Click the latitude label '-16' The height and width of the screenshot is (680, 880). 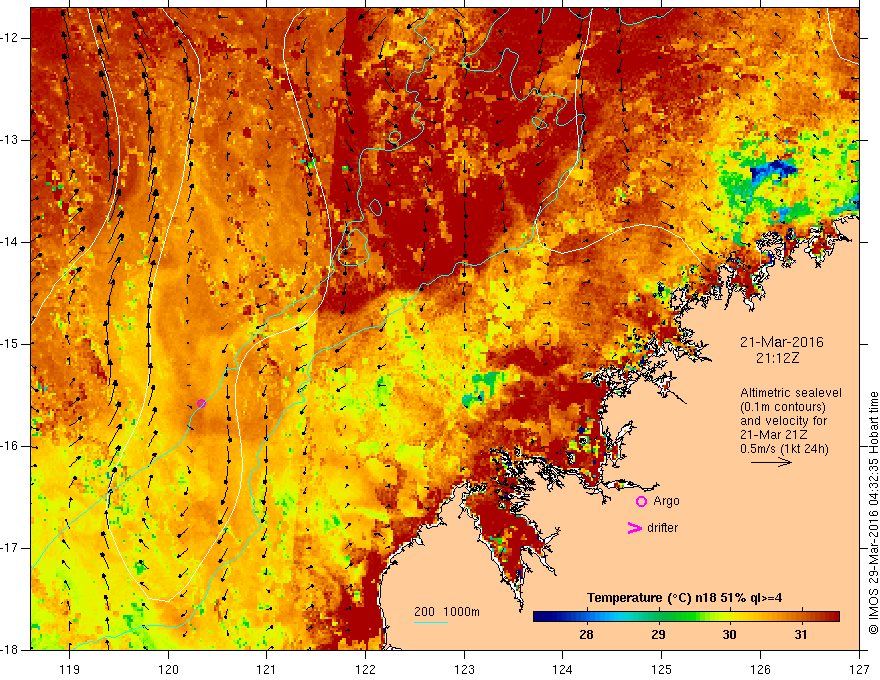point(11,446)
